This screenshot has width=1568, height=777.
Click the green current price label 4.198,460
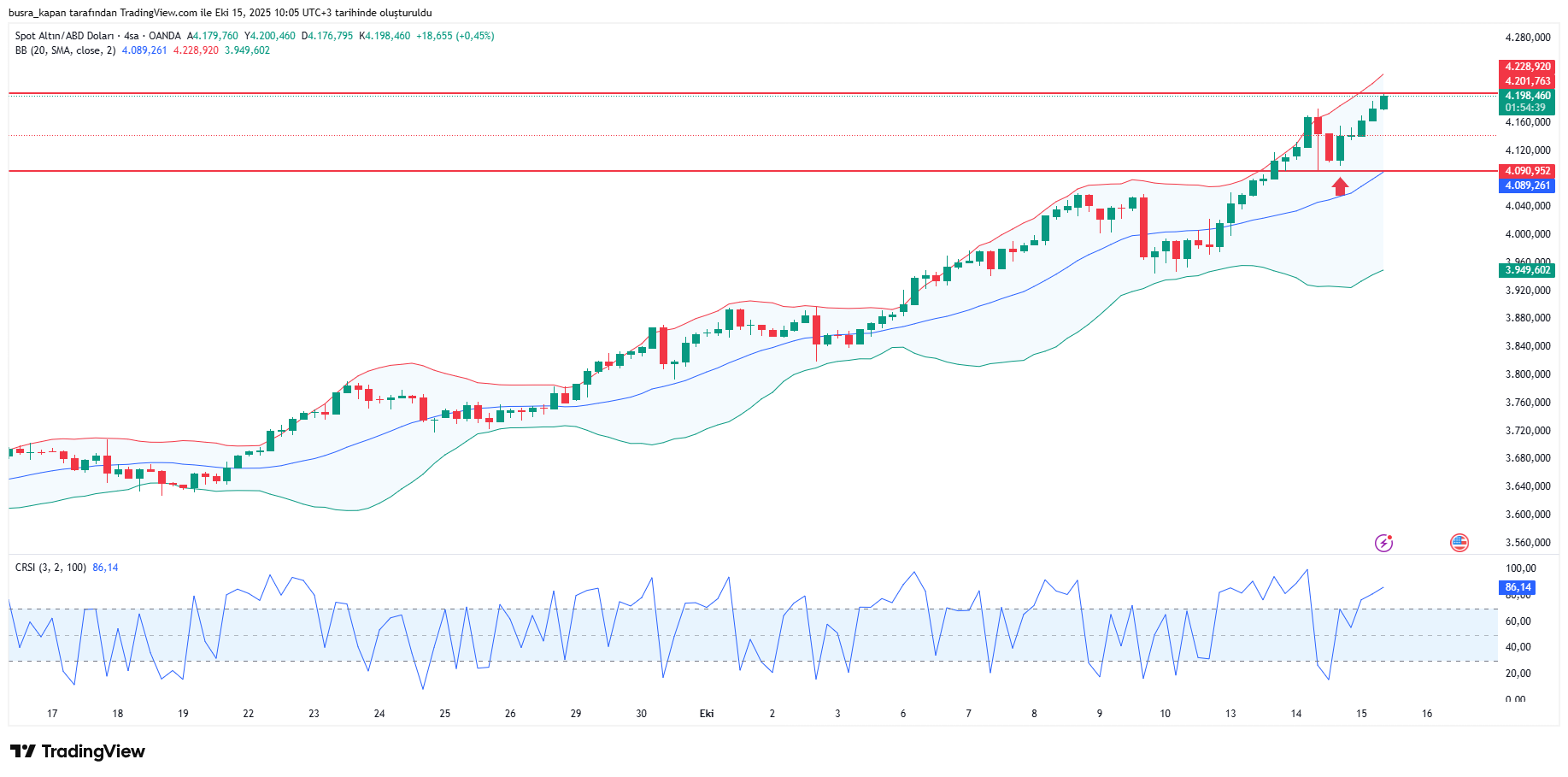click(1528, 96)
